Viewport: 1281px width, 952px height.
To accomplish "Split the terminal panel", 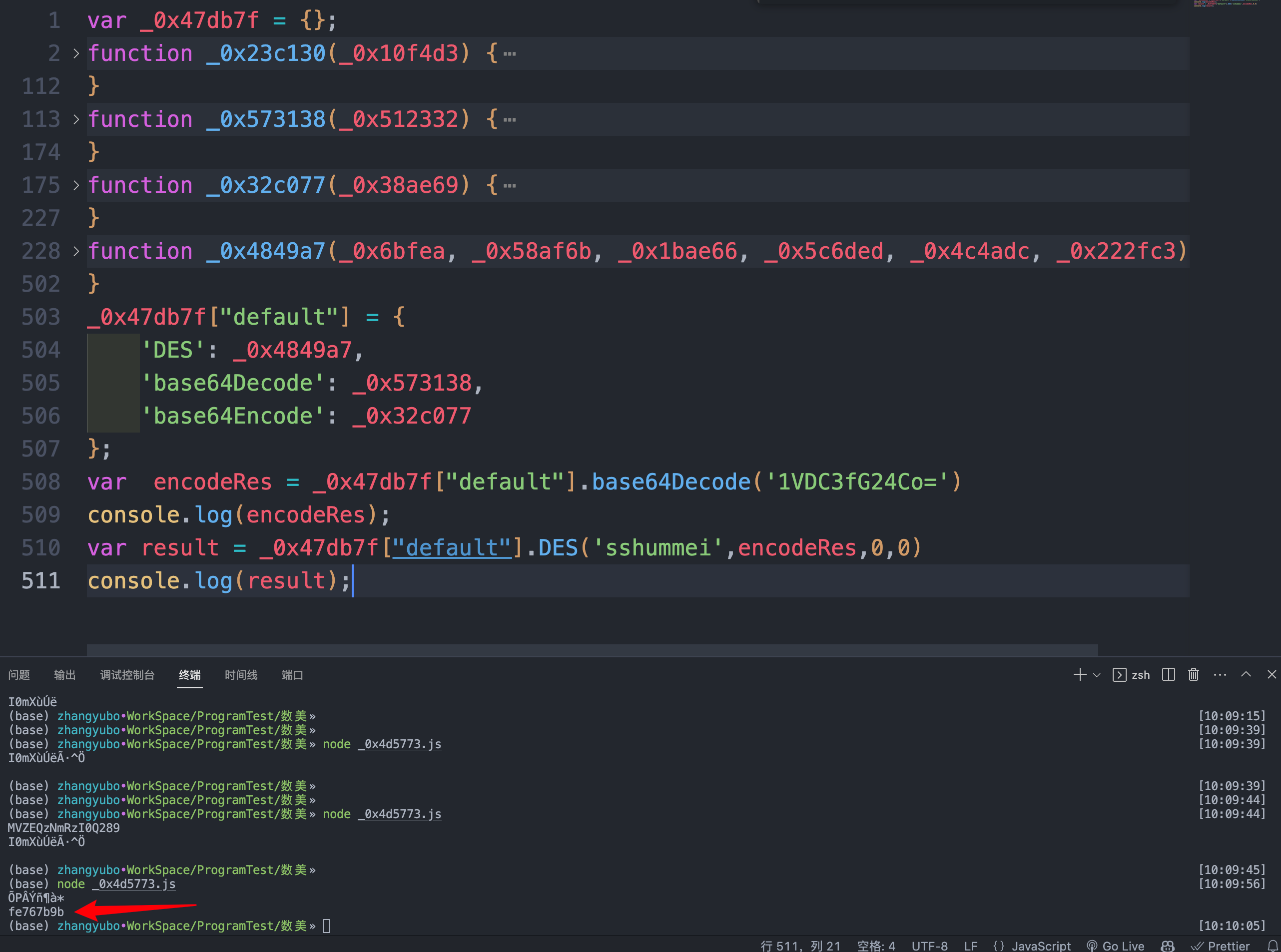I will [x=1169, y=674].
